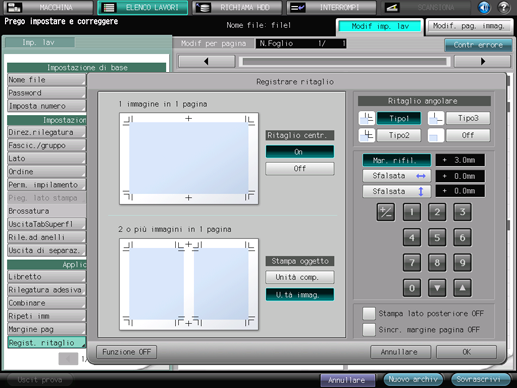Open Libretto setting
The width and height of the screenshot is (517, 388).
click(46, 277)
